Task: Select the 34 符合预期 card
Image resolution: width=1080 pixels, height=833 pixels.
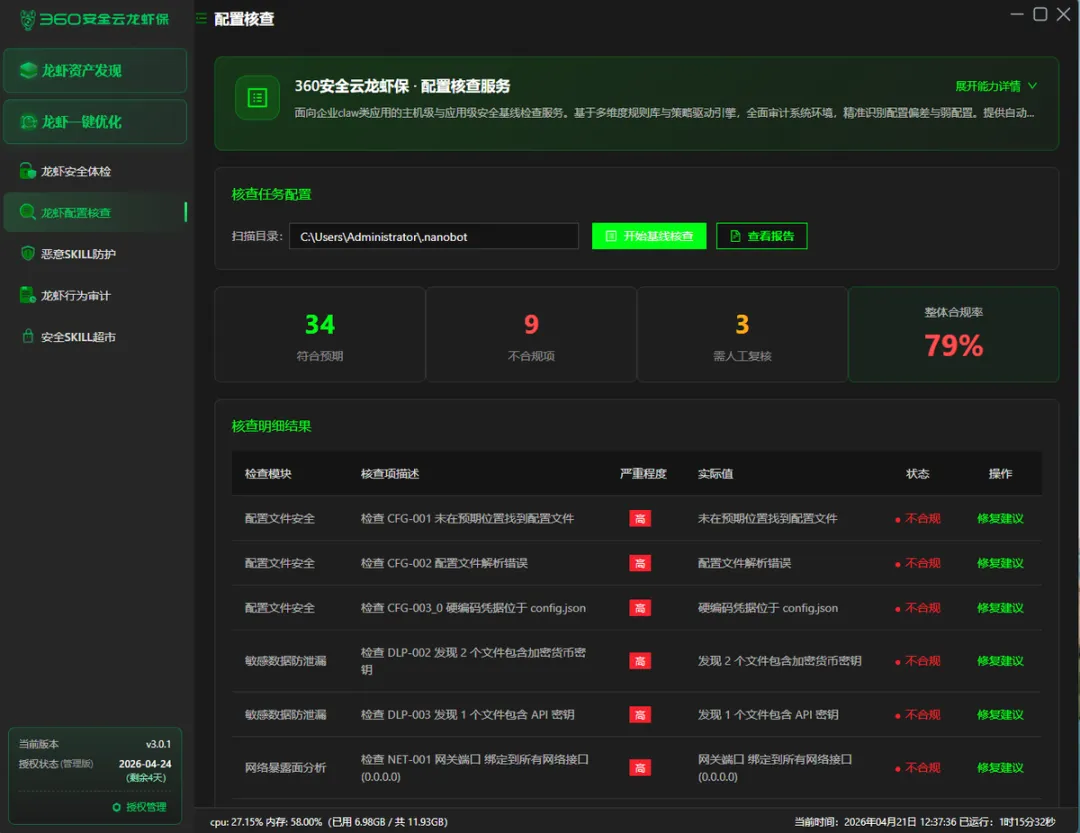Action: [x=320, y=334]
